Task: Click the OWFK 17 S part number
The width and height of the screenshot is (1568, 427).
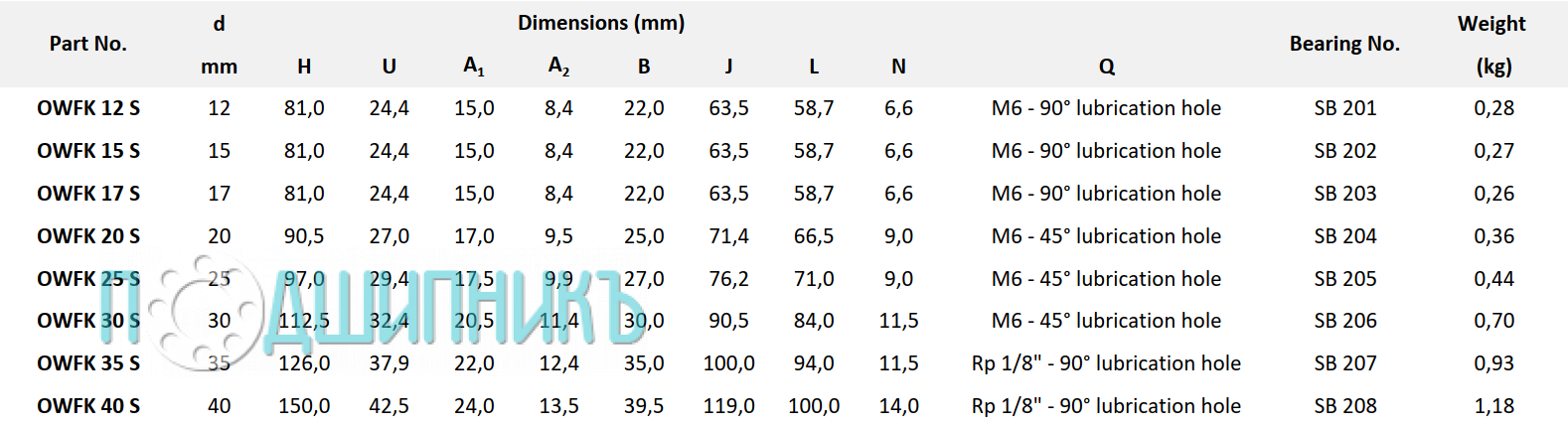Action: click(x=88, y=194)
